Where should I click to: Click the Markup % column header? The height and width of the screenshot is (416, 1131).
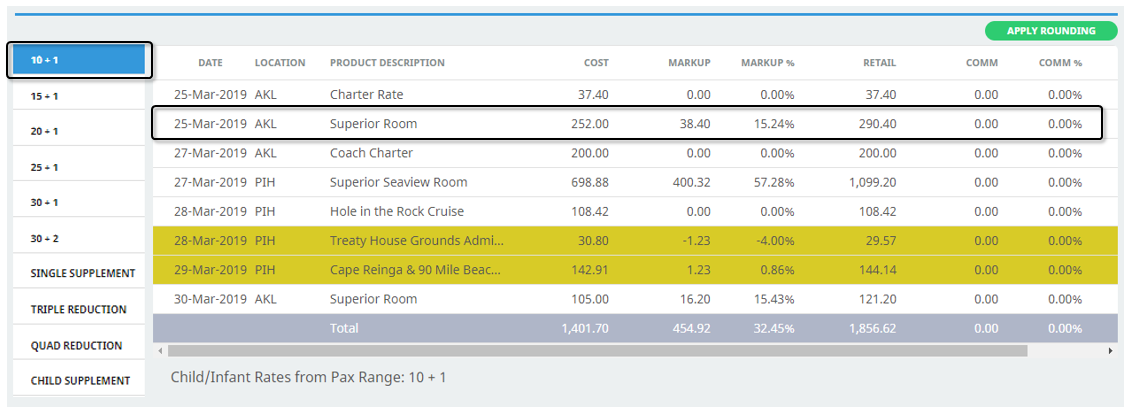click(767, 63)
